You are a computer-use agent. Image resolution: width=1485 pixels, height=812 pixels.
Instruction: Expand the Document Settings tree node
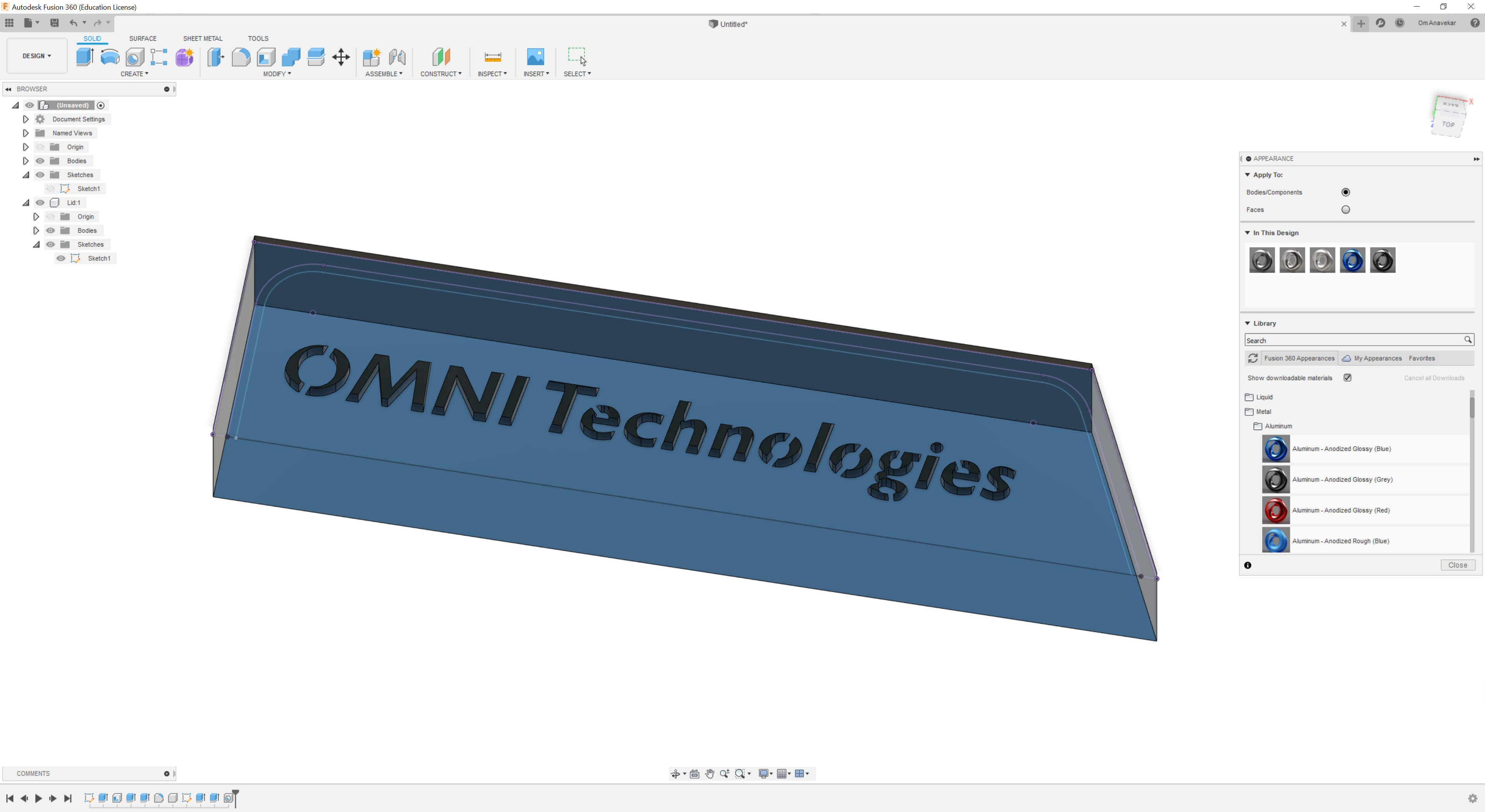26,119
